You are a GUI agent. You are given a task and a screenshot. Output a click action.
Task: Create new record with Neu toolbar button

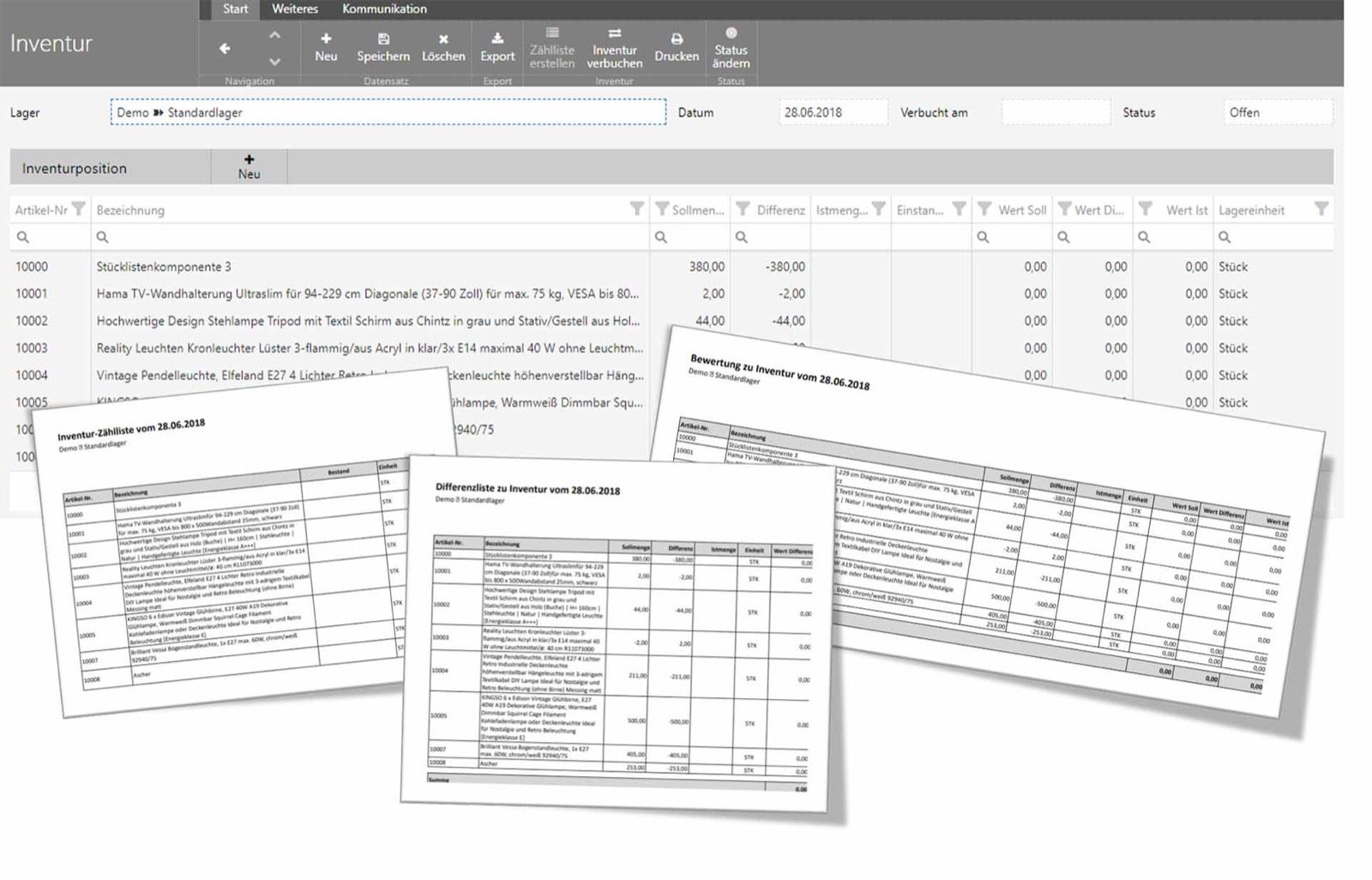pos(326,47)
